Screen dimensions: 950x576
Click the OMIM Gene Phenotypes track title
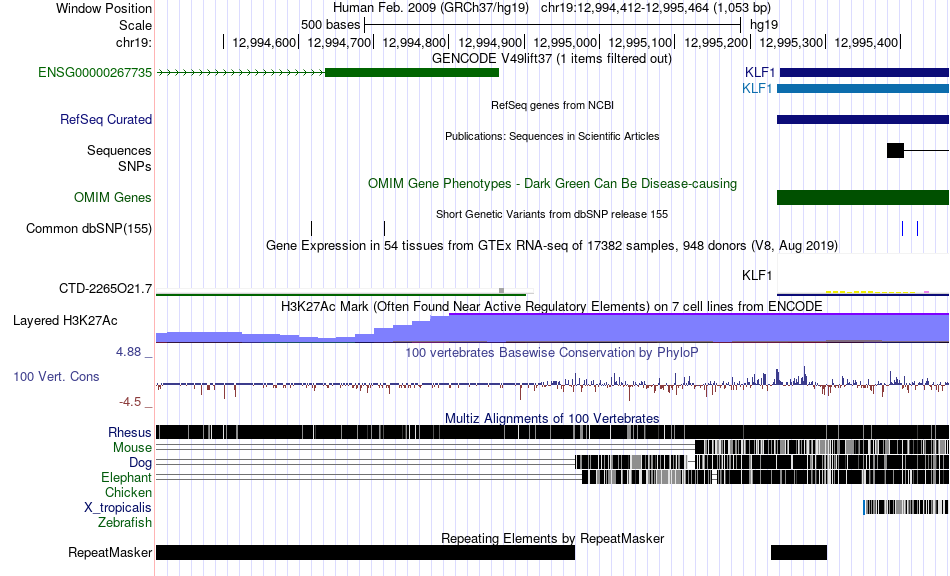553,184
